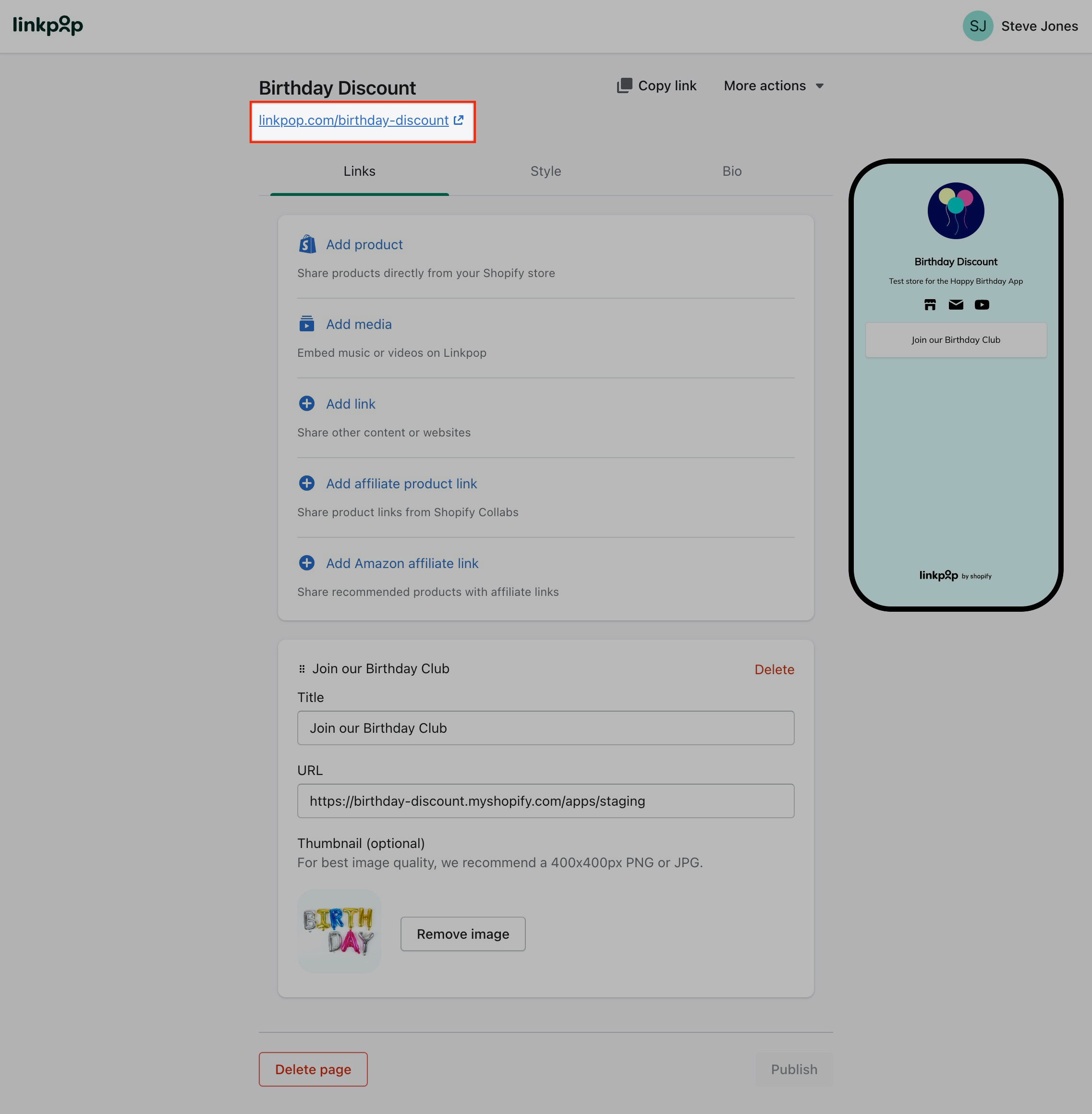Tap the store icon in phone preview
Viewport: 1092px width, 1114px height.
930,304
